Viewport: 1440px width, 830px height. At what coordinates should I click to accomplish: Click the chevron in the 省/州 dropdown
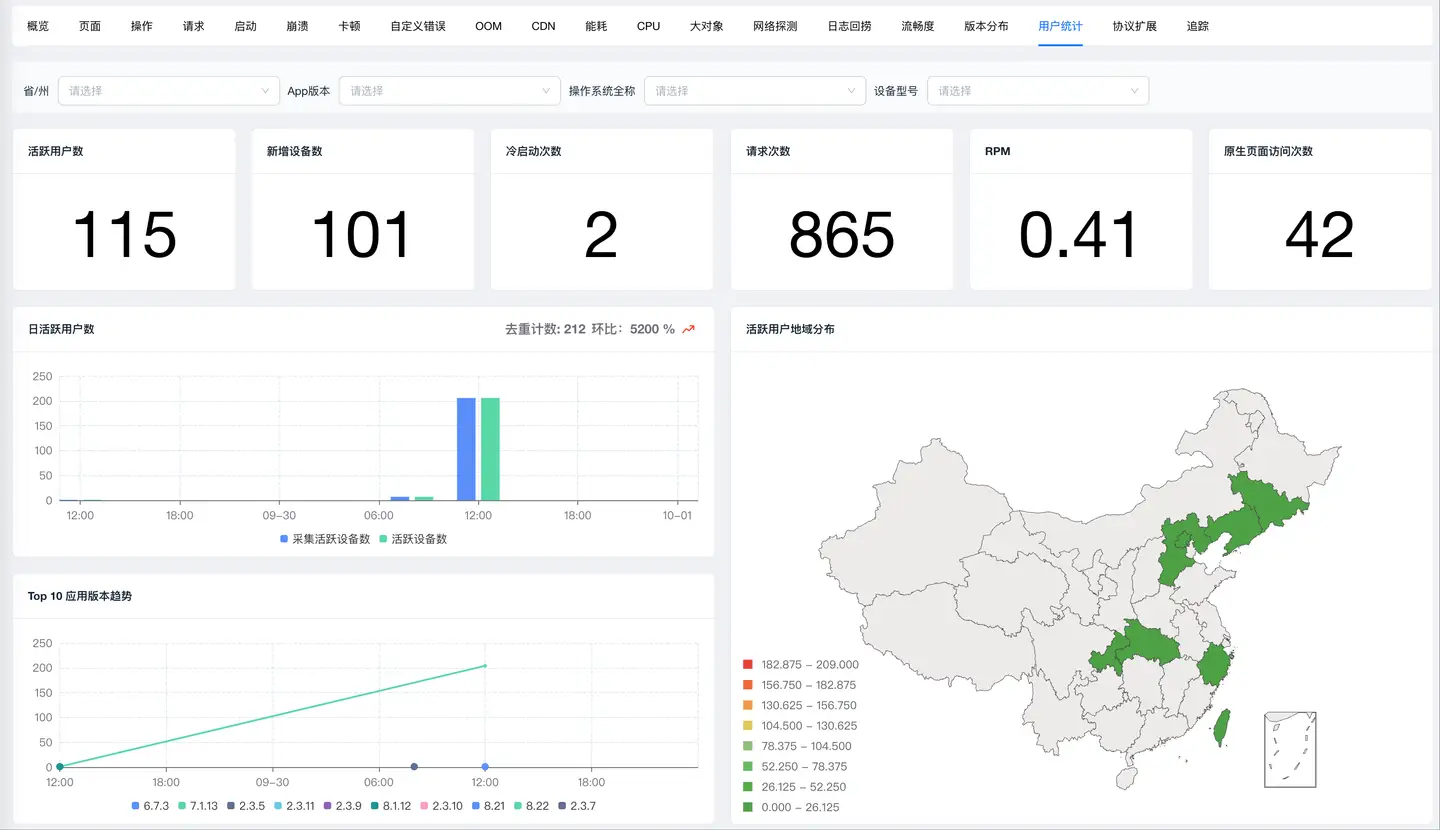click(x=265, y=91)
